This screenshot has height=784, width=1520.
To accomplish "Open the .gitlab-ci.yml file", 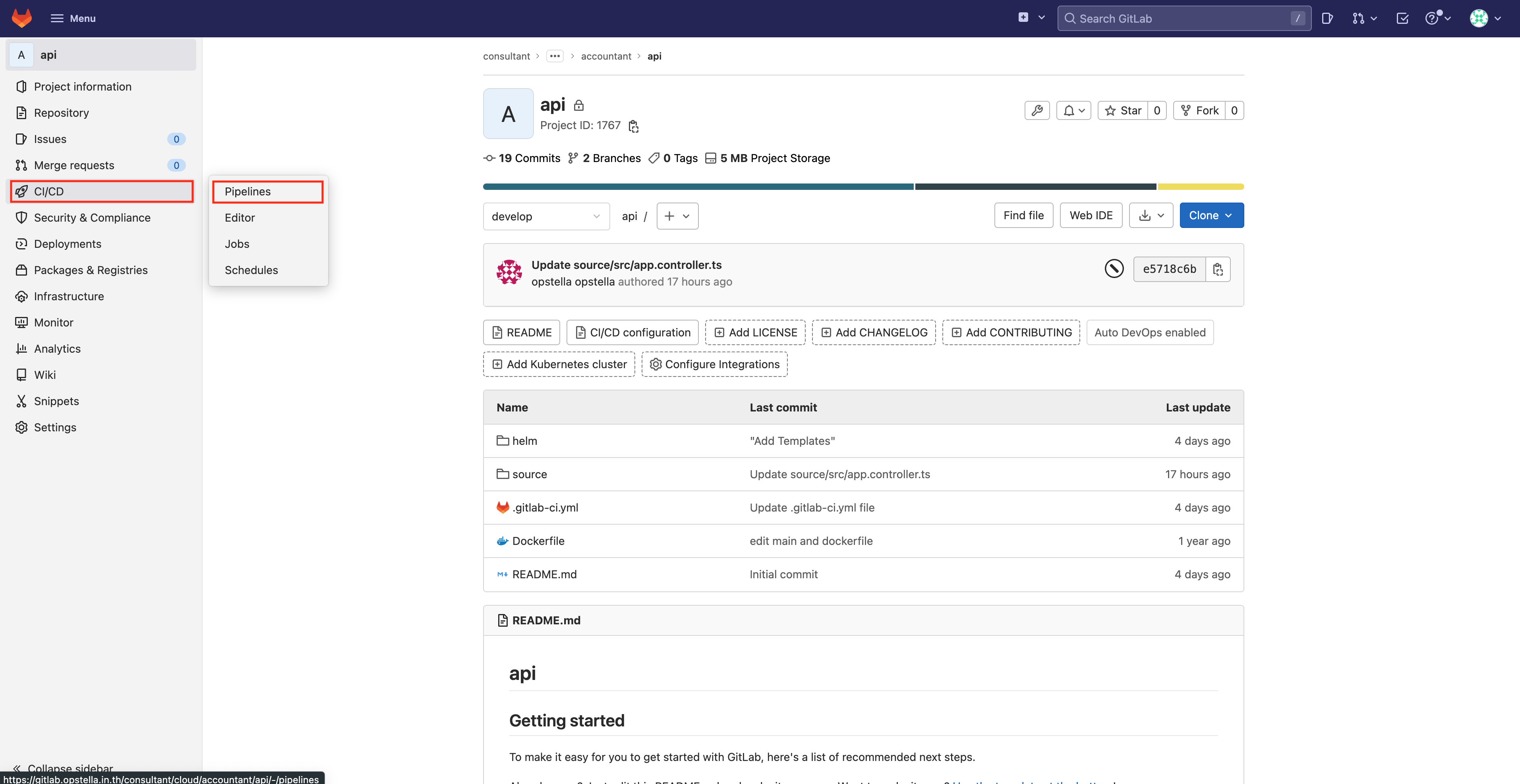I will coord(545,507).
